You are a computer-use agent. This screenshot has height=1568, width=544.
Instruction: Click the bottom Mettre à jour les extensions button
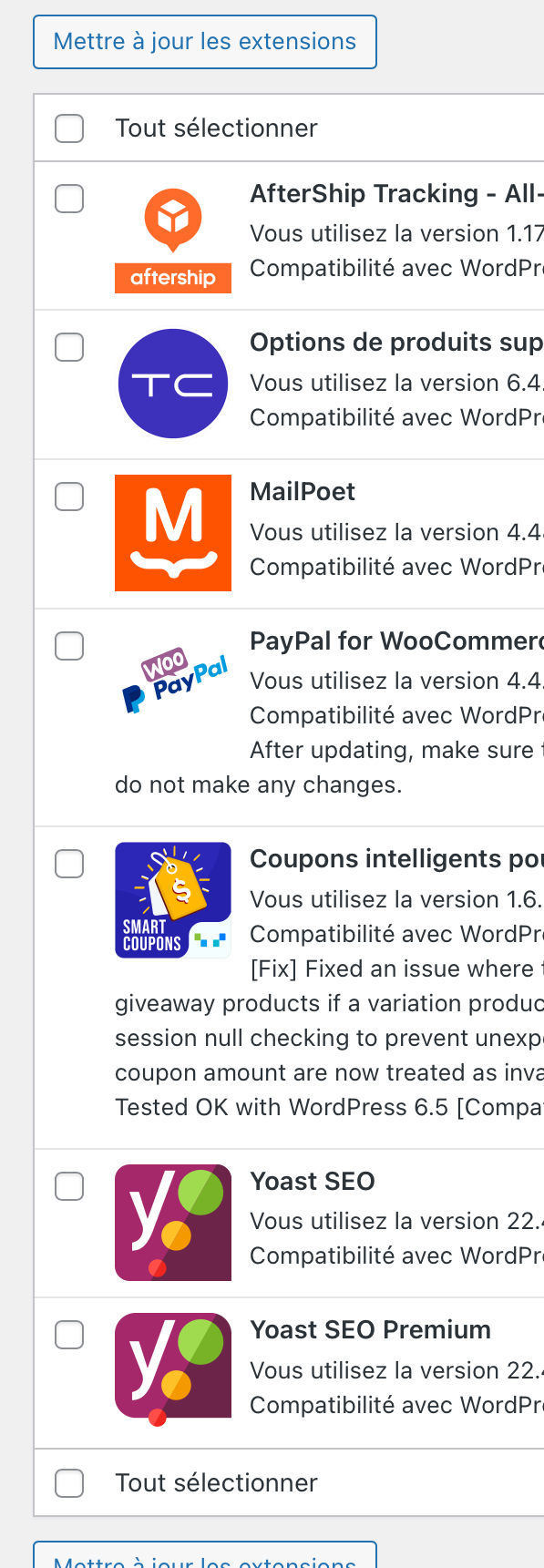(x=205, y=1555)
